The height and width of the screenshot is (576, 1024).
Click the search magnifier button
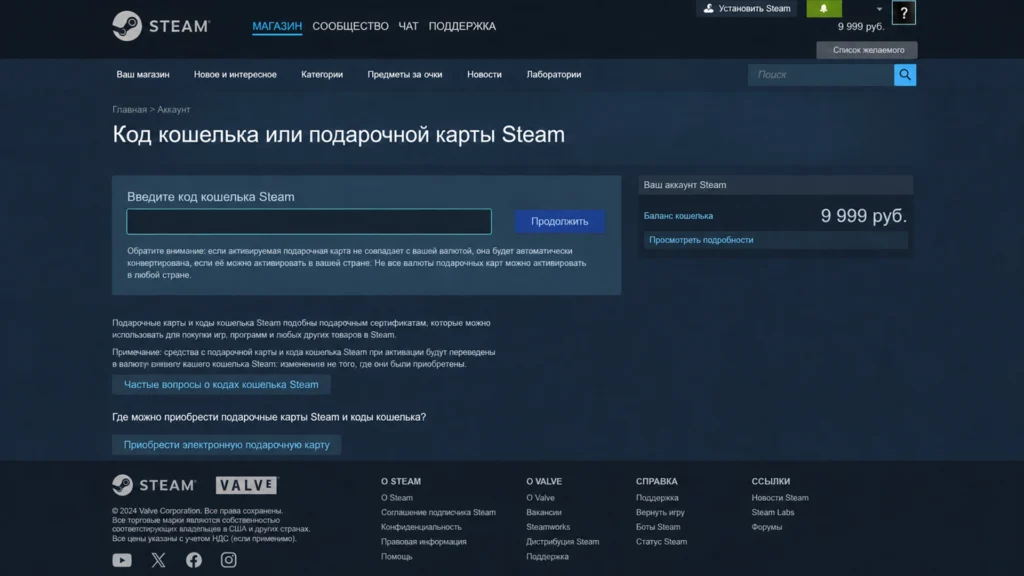point(904,74)
